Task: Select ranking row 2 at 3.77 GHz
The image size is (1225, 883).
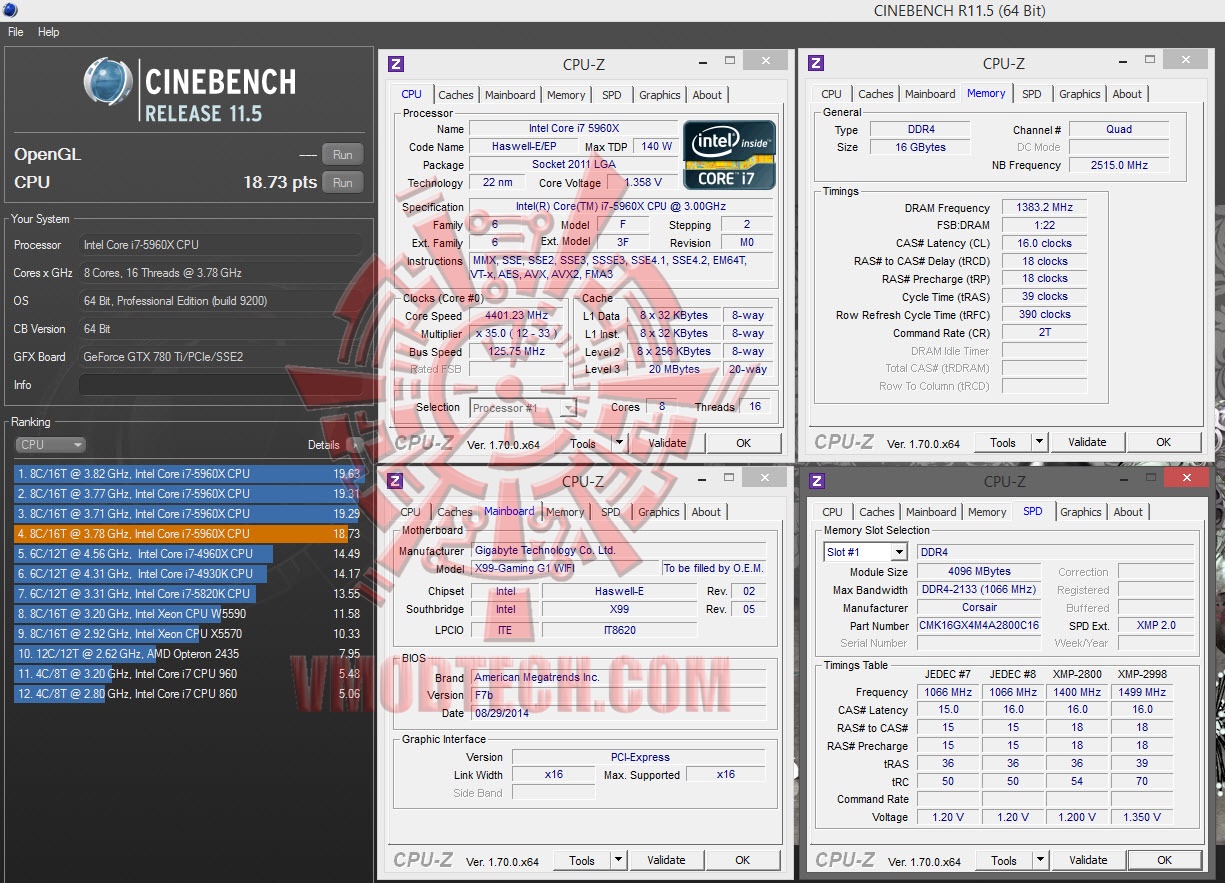Action: tap(188, 494)
